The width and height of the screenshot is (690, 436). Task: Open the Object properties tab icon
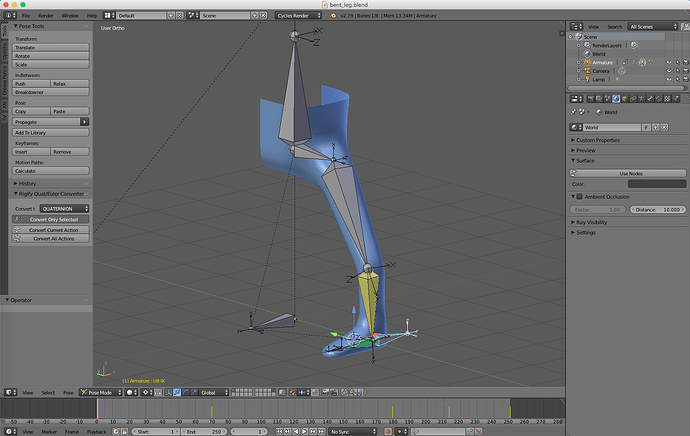pyautogui.click(x=624, y=99)
